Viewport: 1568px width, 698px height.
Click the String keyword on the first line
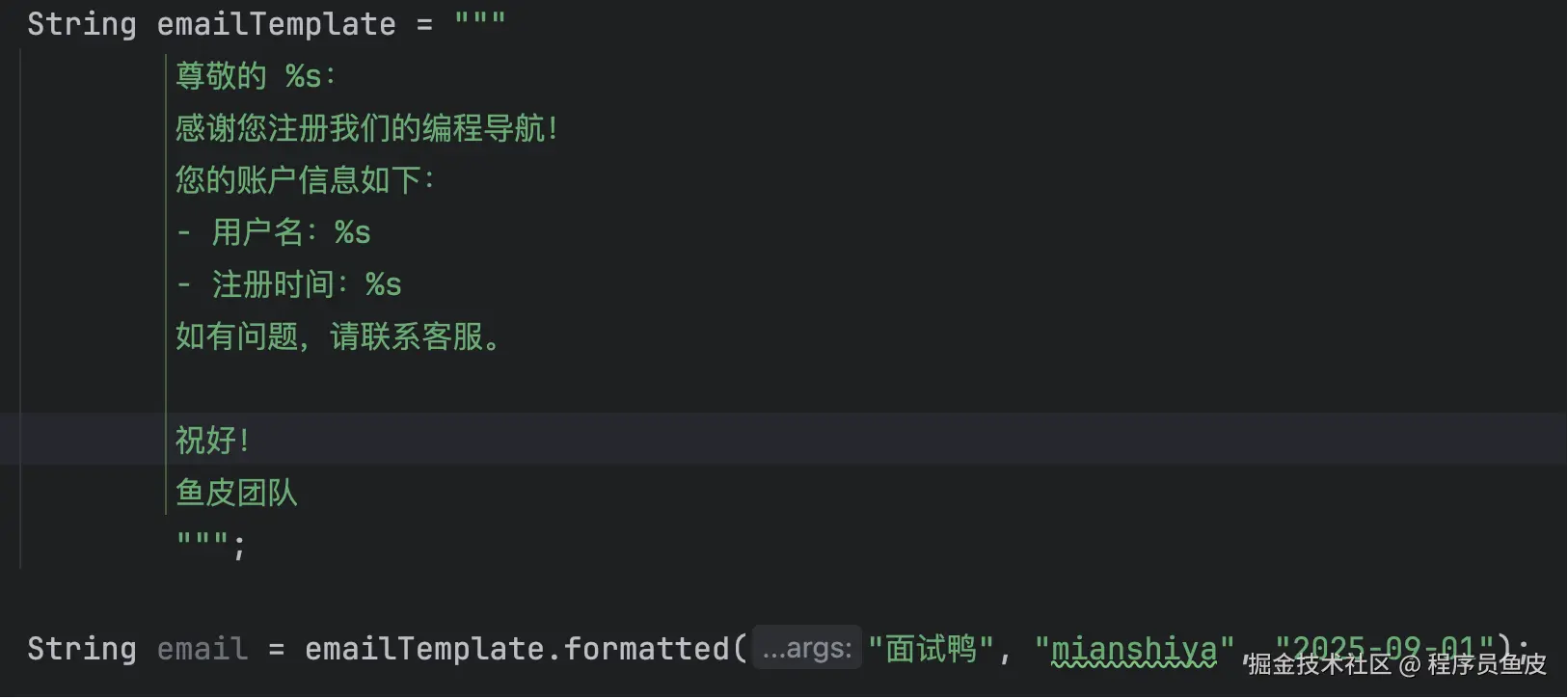[x=82, y=24]
